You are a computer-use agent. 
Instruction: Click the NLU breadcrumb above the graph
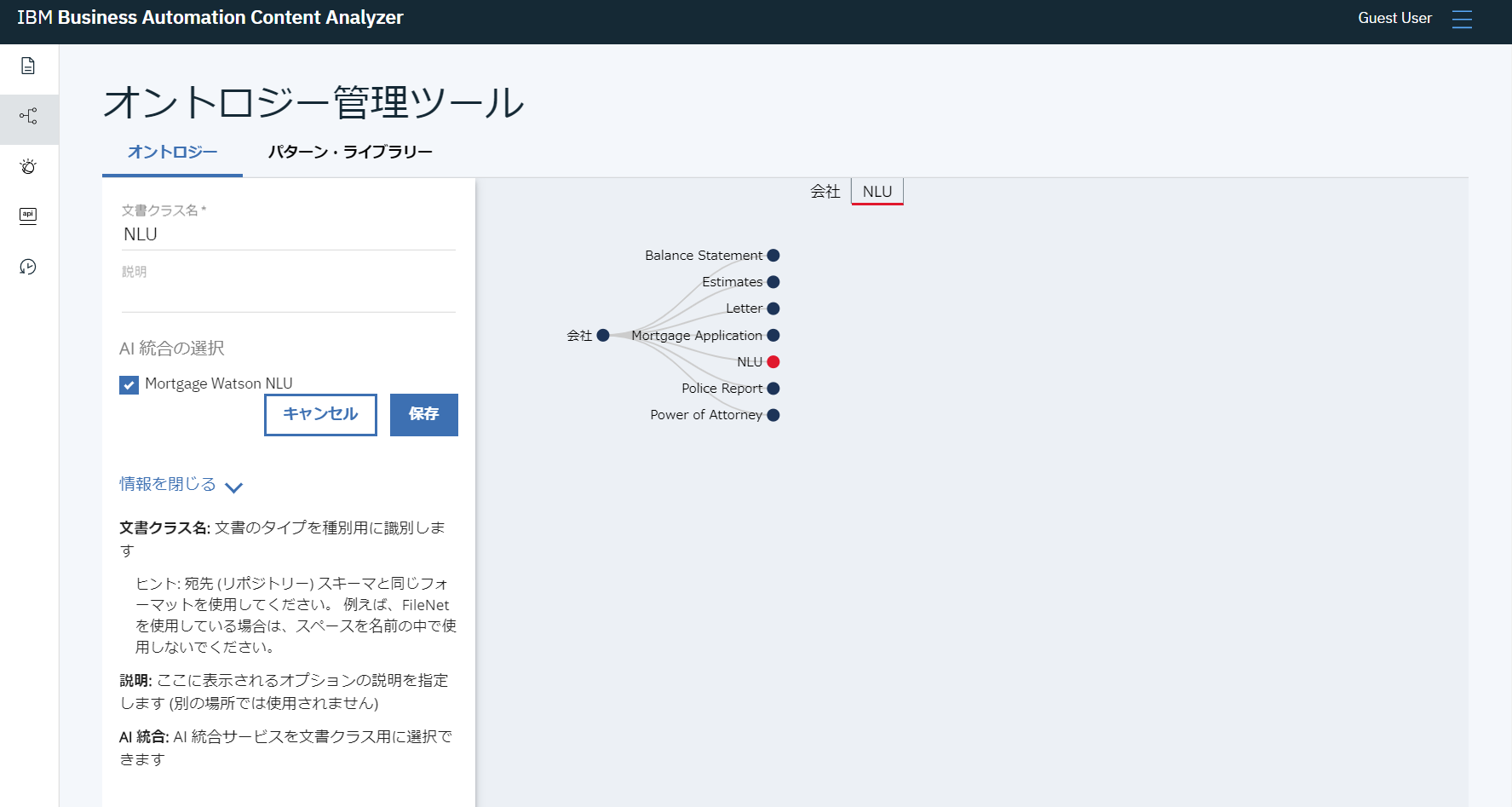(x=877, y=191)
